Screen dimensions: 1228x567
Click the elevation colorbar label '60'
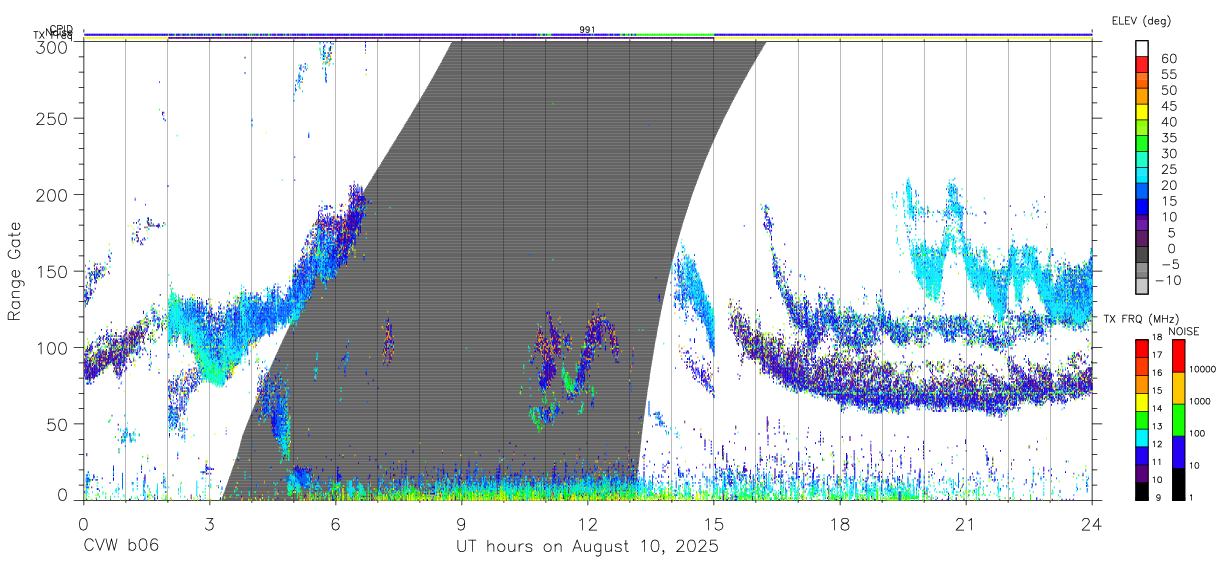[1168, 59]
